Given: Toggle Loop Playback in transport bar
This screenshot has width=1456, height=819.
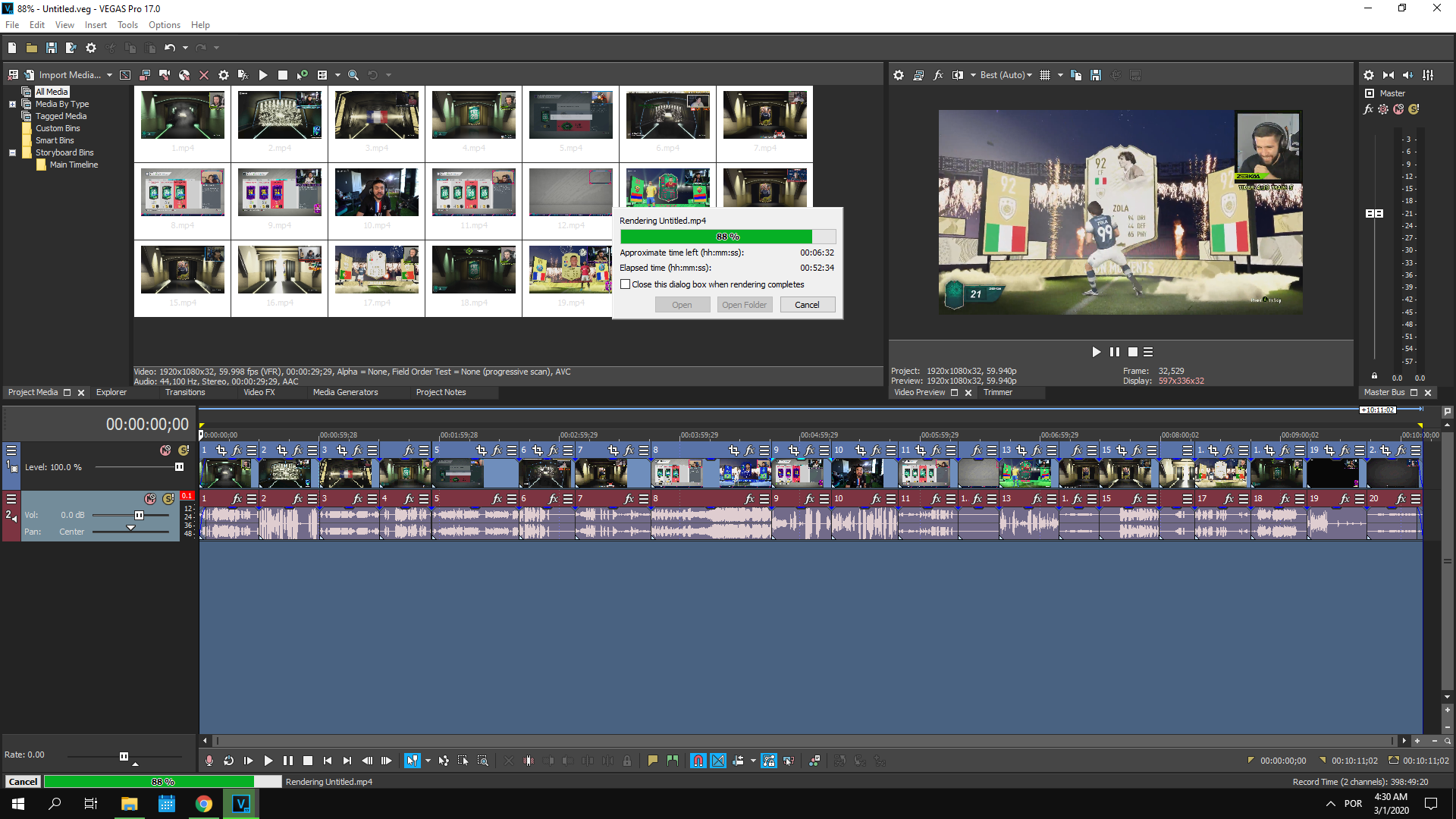Looking at the screenshot, I should tap(229, 761).
